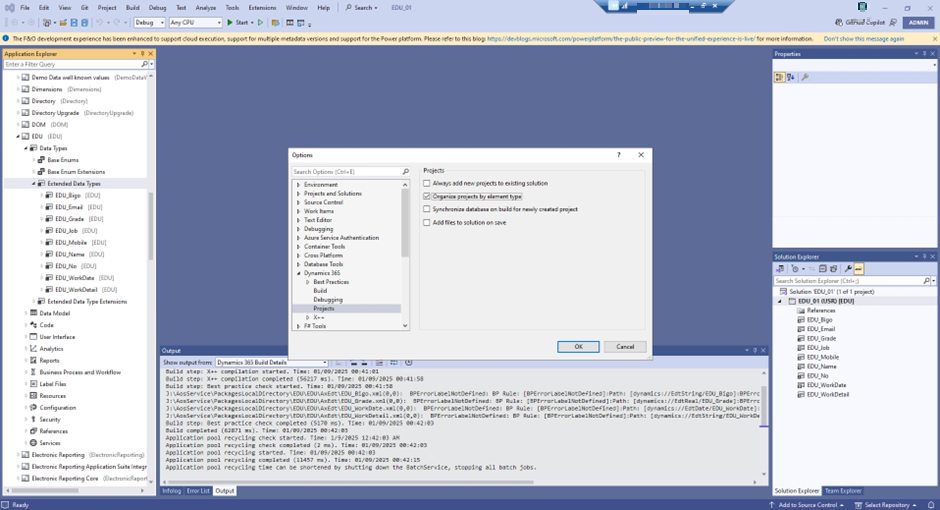The height and width of the screenshot is (510, 940).
Task: Click the Open File toolbar icon
Action: tap(63, 23)
